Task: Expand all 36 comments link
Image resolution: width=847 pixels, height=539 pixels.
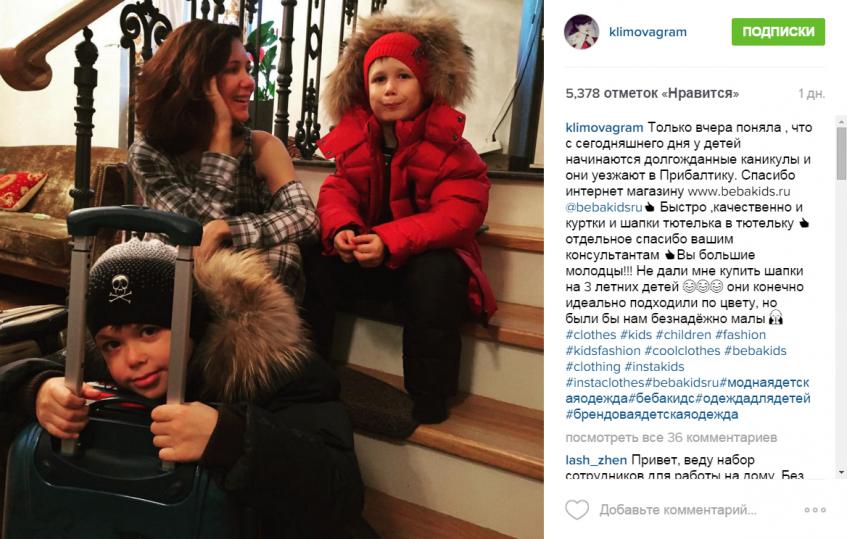Action: (671, 437)
